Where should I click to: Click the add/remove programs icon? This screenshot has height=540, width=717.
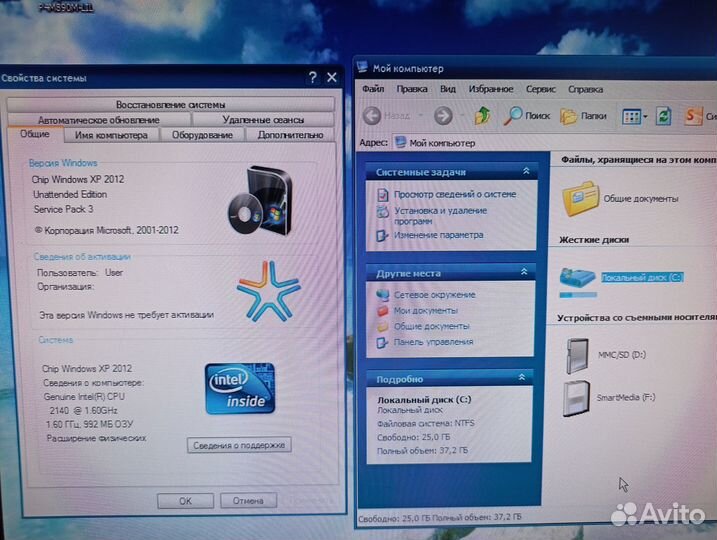(x=382, y=212)
